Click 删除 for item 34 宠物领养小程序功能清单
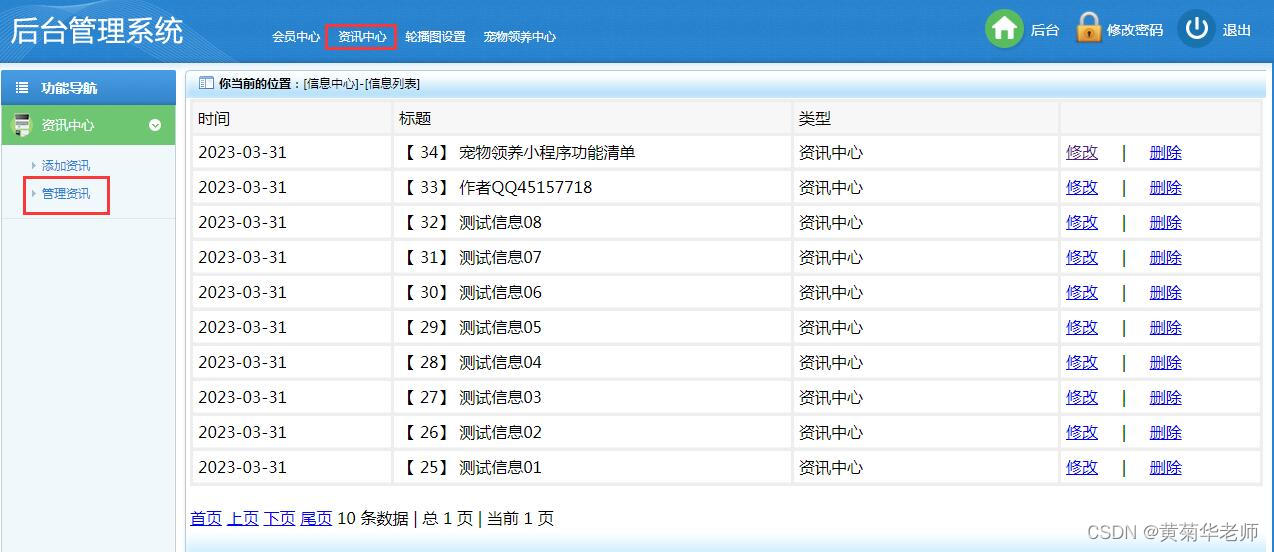Viewport: 1274px width, 552px height. tap(1166, 152)
